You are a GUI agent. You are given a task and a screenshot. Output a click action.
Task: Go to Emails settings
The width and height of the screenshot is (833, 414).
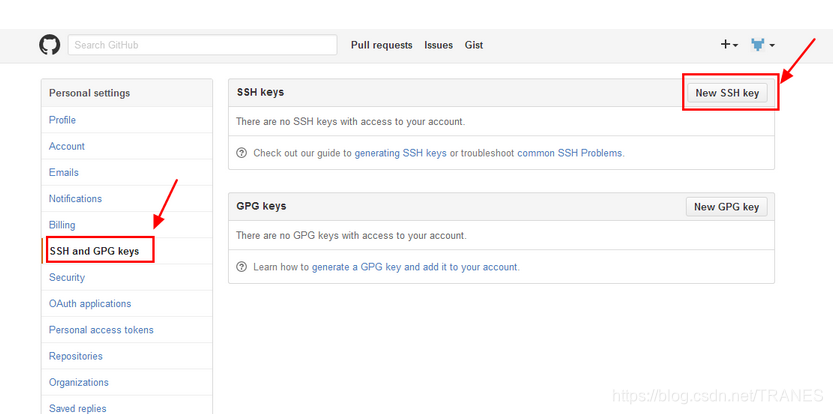127,172
